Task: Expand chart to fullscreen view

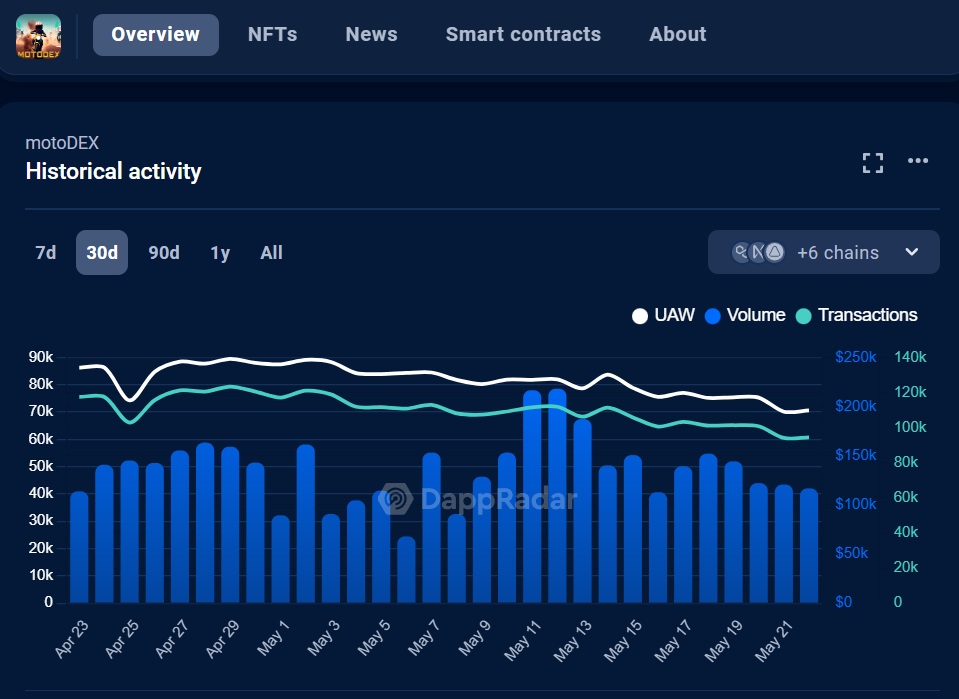Action: [x=873, y=163]
